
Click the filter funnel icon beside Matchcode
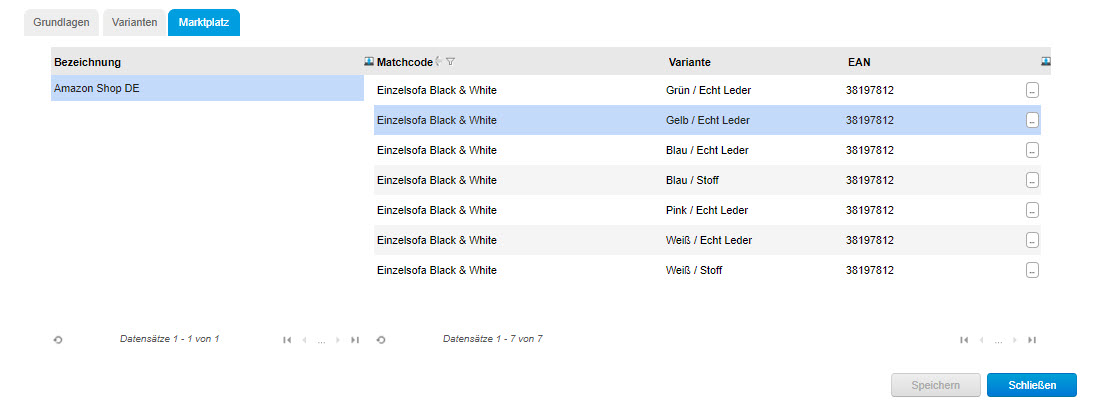[x=451, y=62]
